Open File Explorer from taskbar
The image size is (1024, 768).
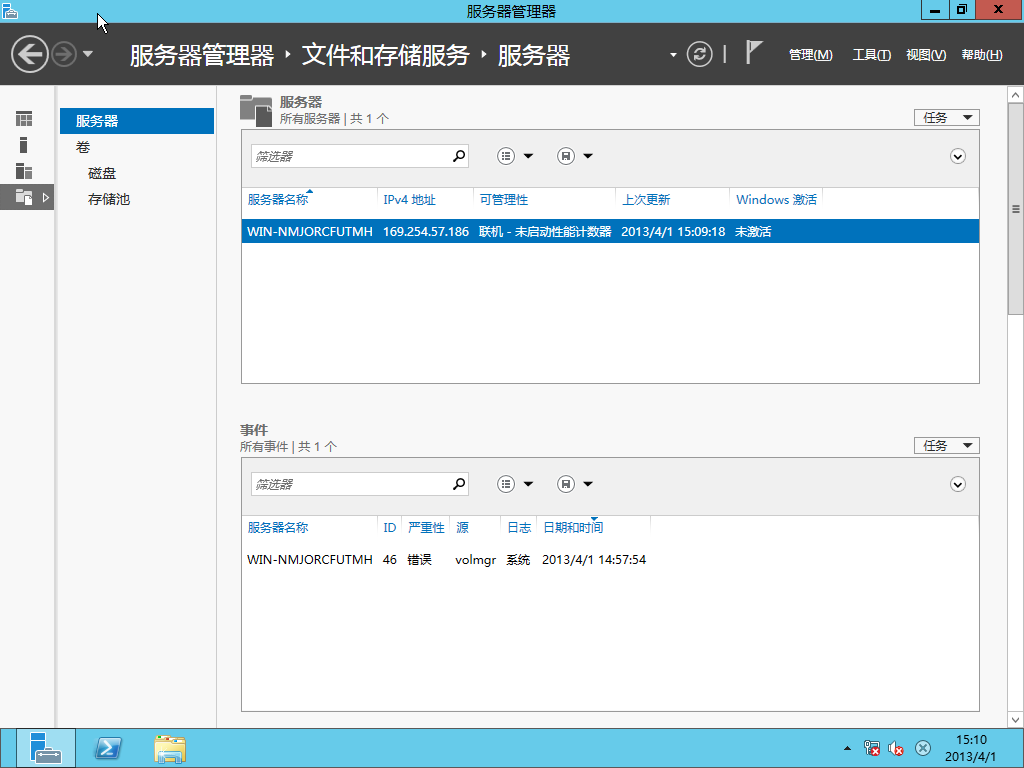pyautogui.click(x=170, y=748)
